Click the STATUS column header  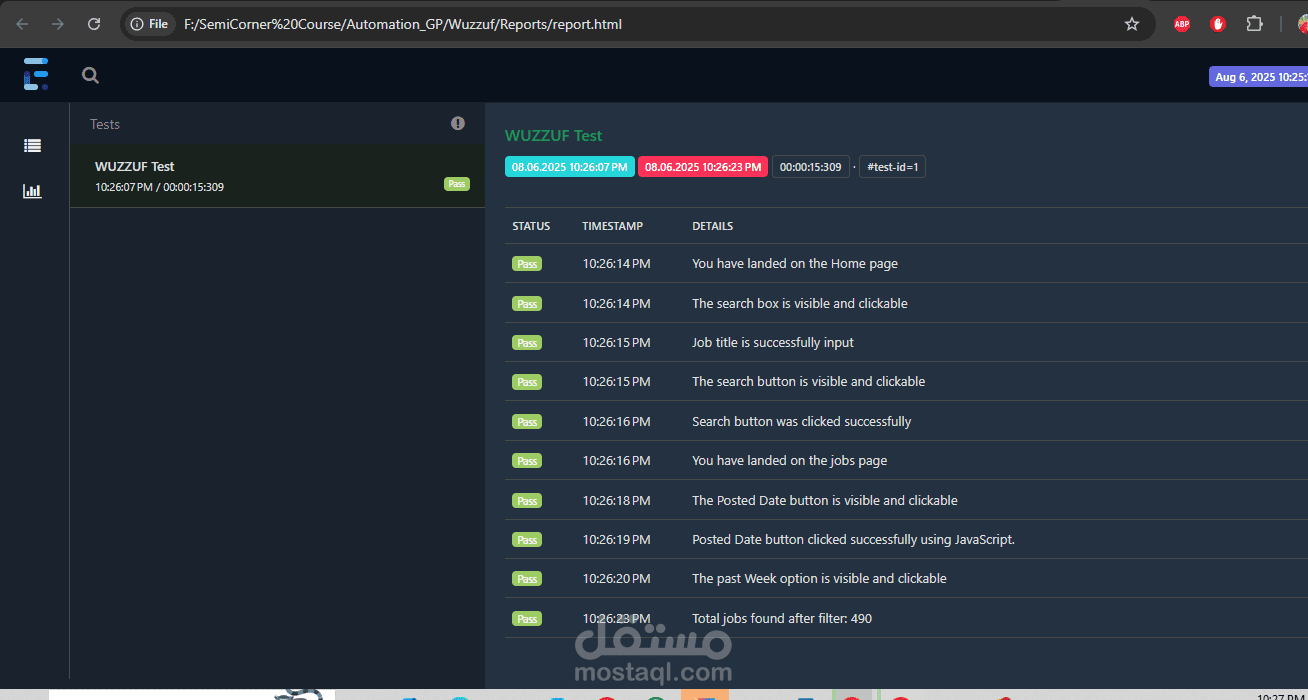[531, 226]
